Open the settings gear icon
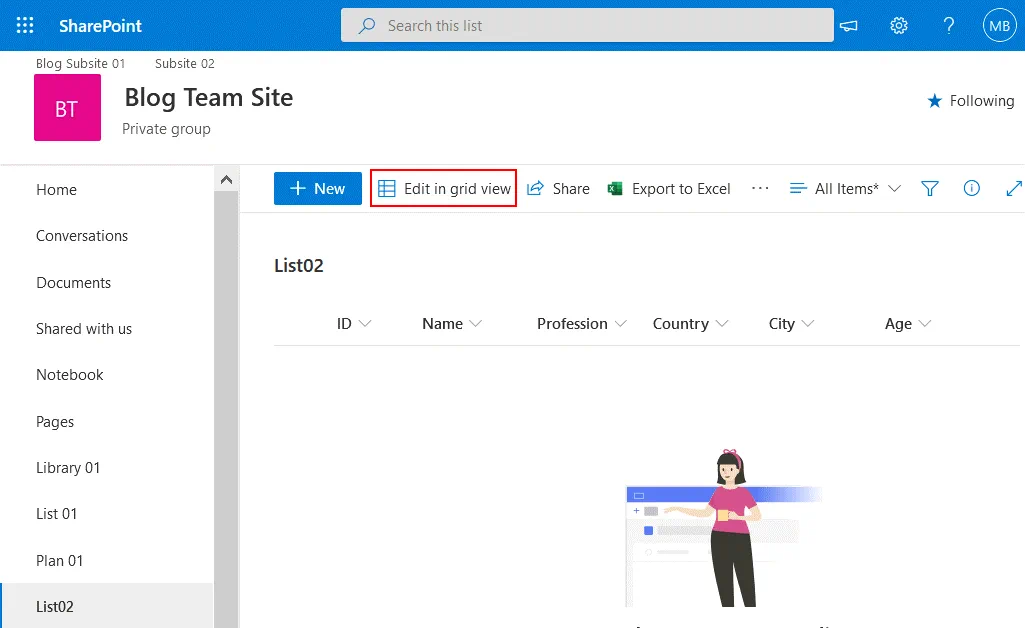The image size is (1025, 628). (x=899, y=26)
